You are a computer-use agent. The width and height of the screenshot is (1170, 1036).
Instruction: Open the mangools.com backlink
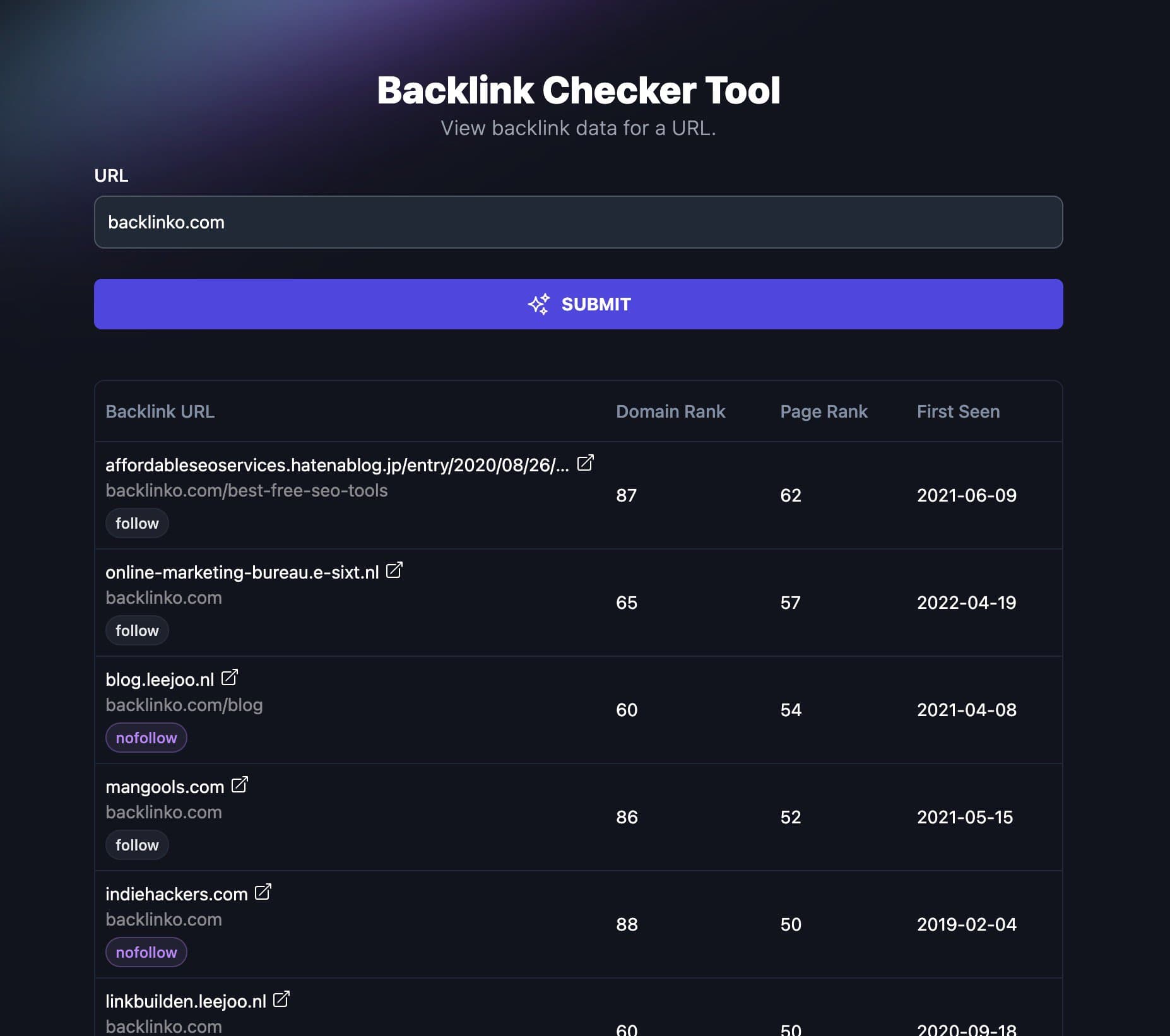(x=165, y=787)
